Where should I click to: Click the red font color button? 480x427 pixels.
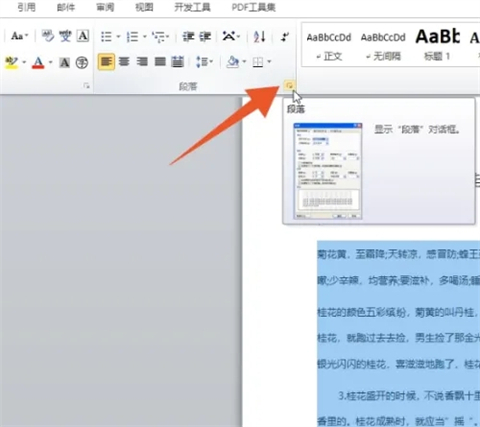tap(38, 62)
